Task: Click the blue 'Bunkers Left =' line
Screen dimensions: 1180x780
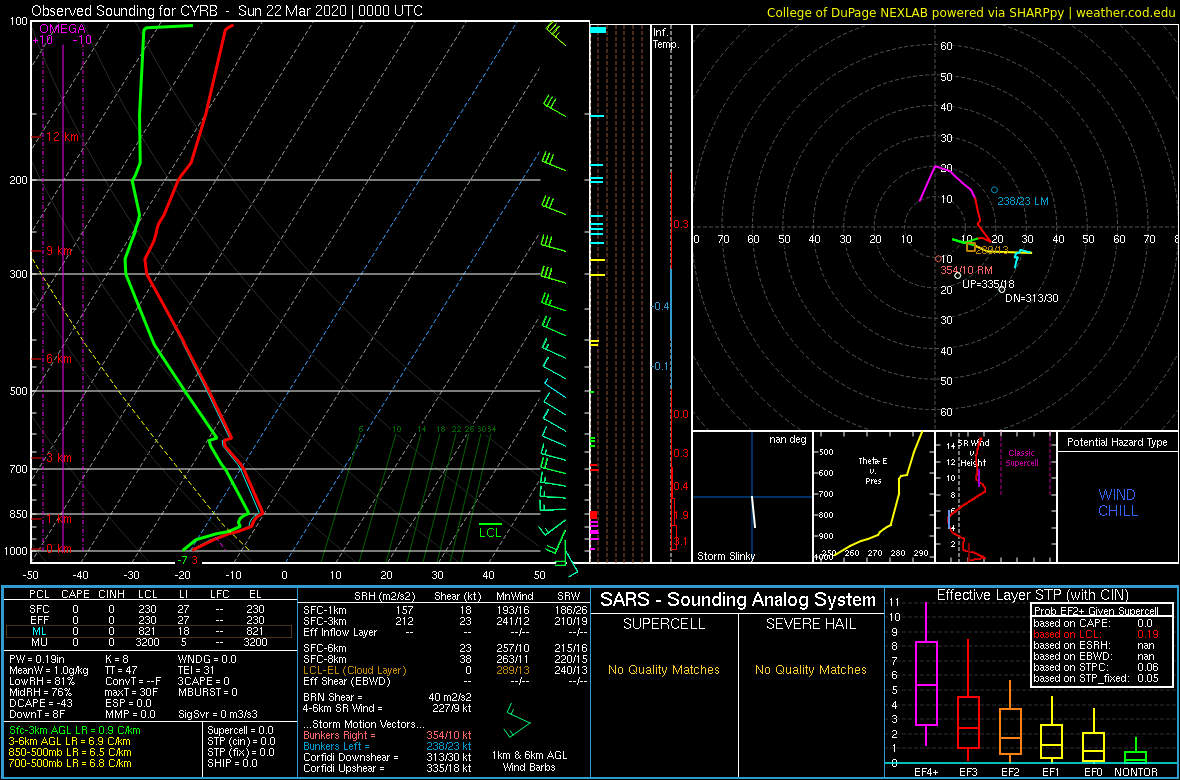Action: click(388, 746)
